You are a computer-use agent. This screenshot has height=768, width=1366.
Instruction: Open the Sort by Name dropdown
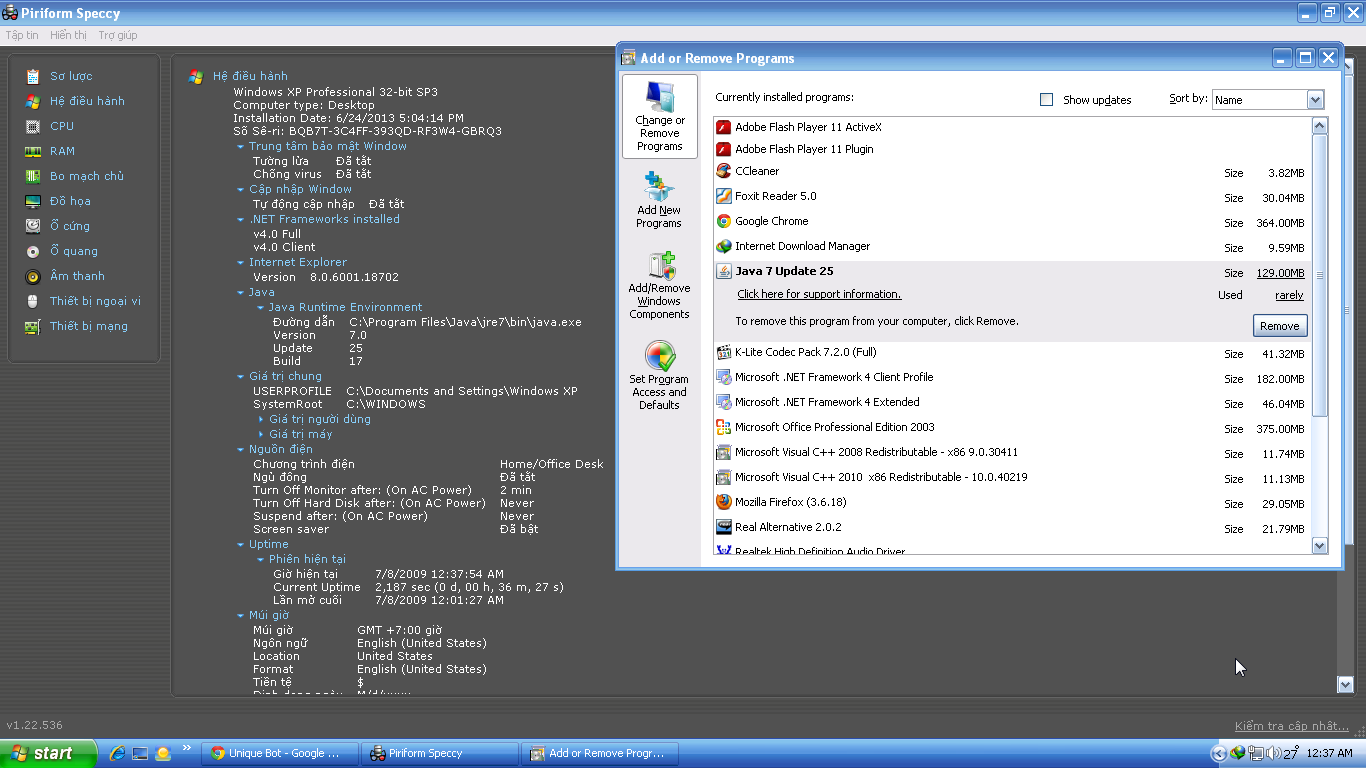[x=1315, y=100]
